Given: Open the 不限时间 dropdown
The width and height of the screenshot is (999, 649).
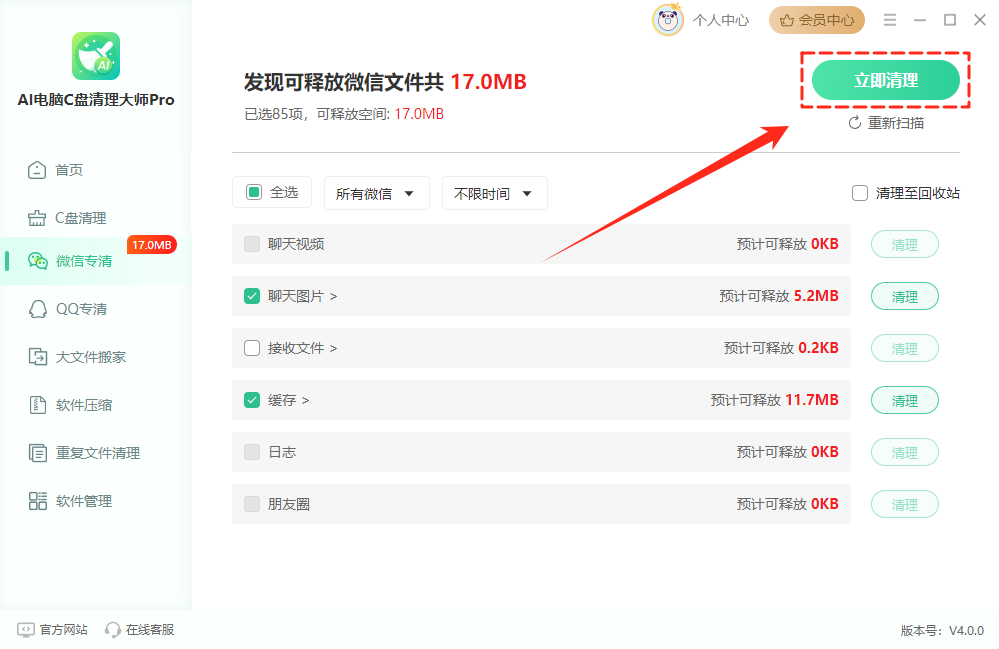Looking at the screenshot, I should [494, 193].
